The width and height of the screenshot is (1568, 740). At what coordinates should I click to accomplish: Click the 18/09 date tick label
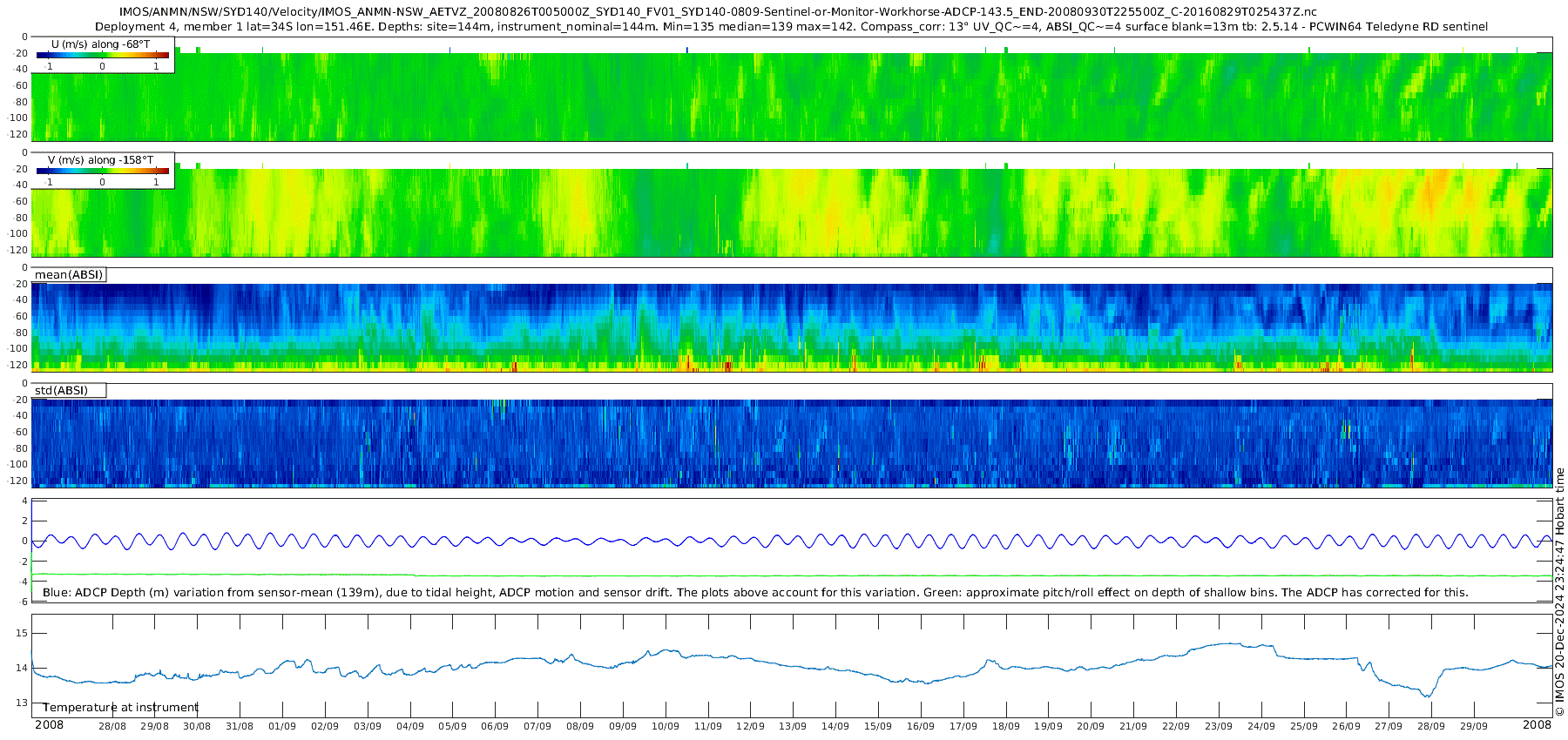coord(1005,726)
